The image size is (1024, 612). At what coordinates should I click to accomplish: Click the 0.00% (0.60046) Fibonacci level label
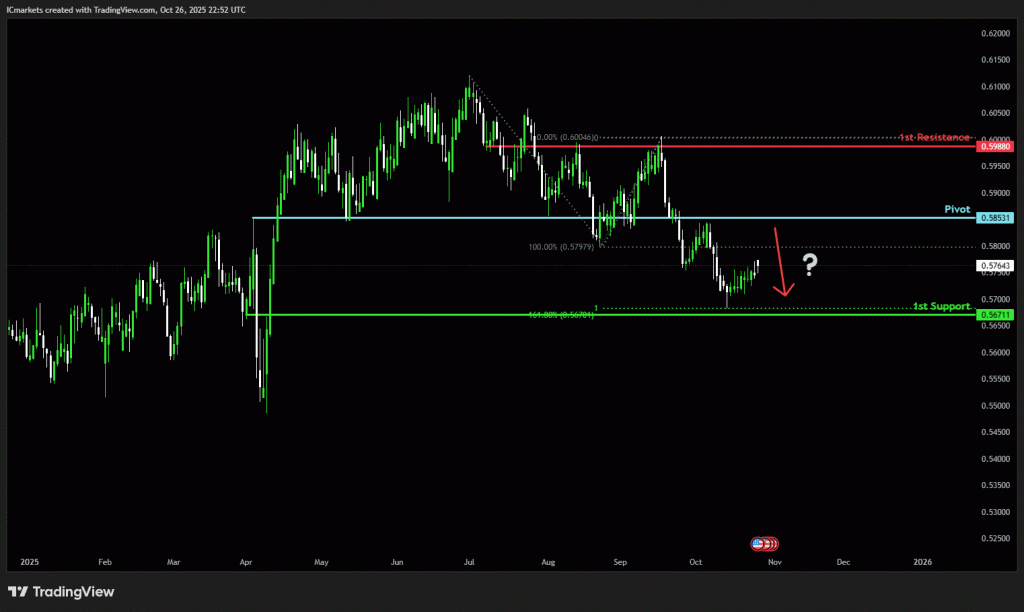click(x=565, y=137)
